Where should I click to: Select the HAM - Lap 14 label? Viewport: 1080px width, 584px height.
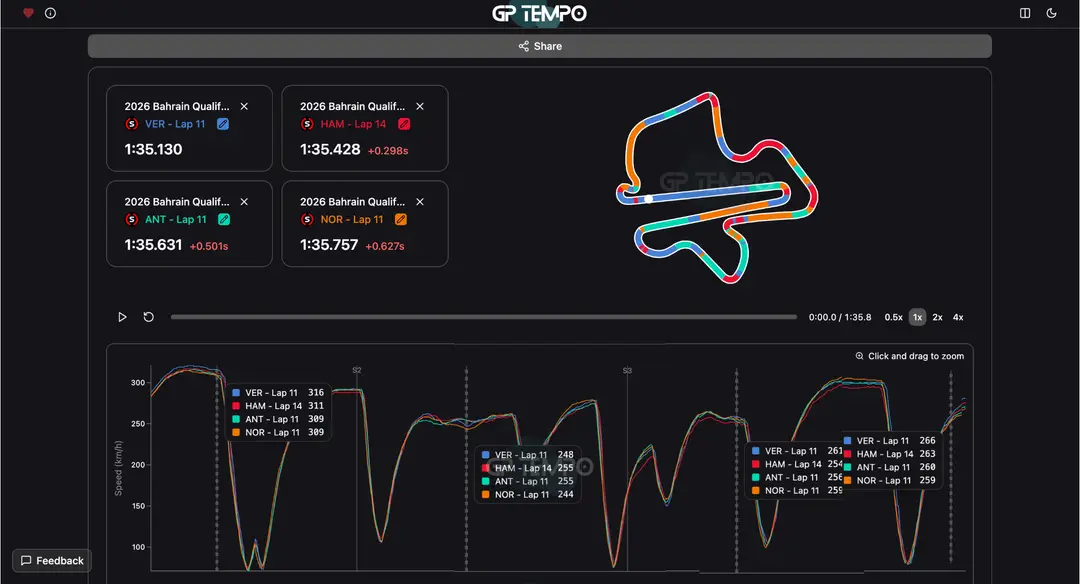click(353, 124)
